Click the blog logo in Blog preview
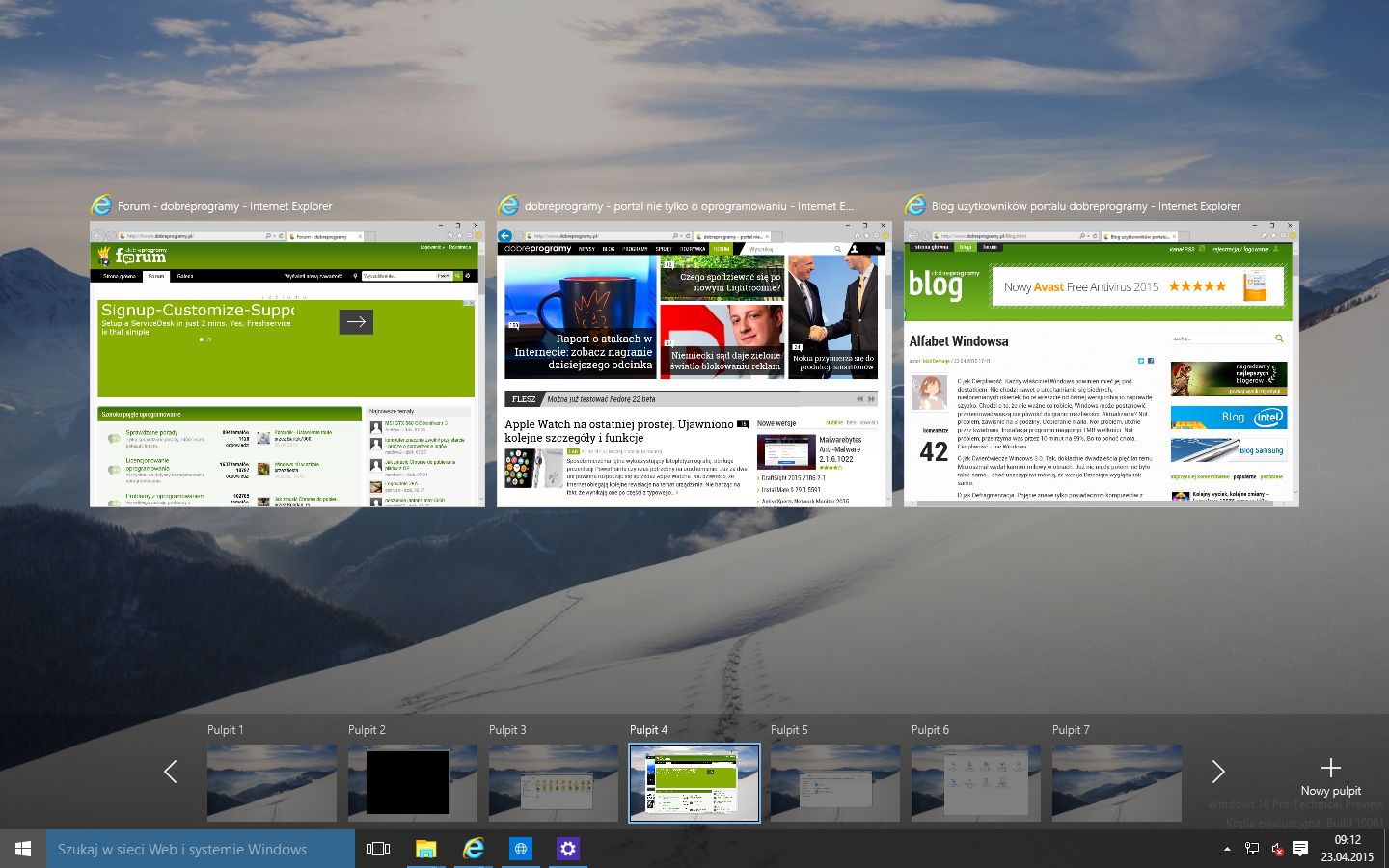The image size is (1389, 868). click(x=942, y=285)
